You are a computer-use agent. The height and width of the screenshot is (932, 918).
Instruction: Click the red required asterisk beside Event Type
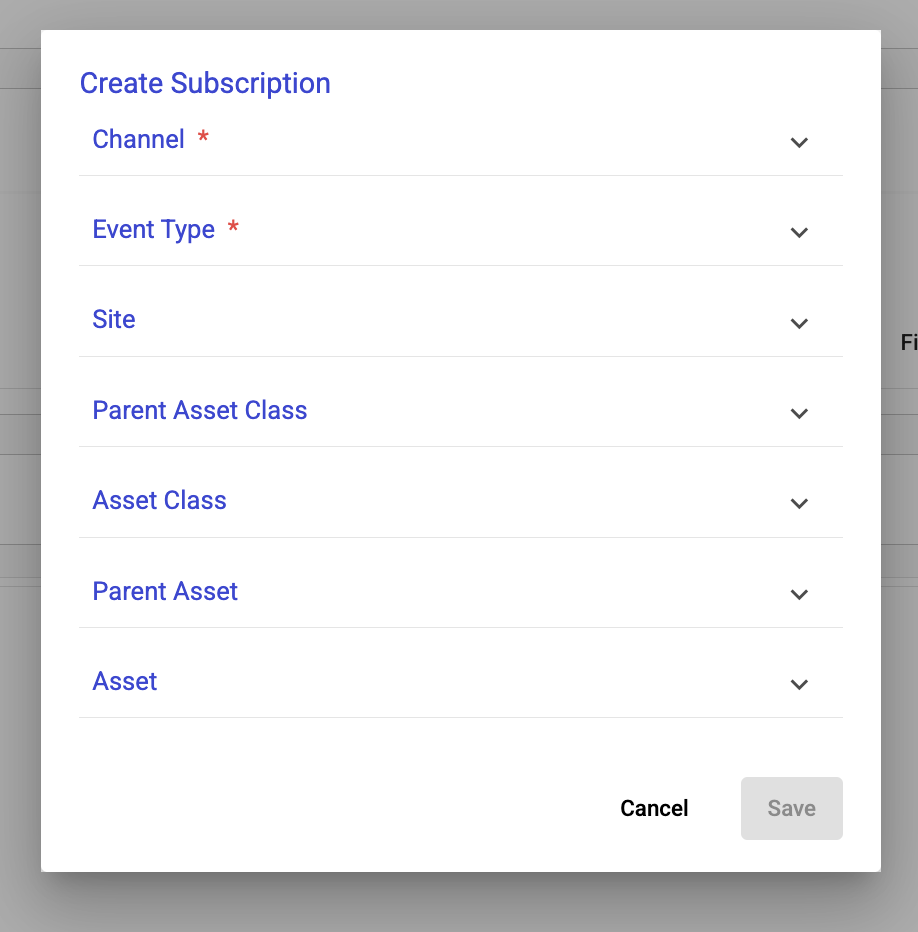coord(233,228)
